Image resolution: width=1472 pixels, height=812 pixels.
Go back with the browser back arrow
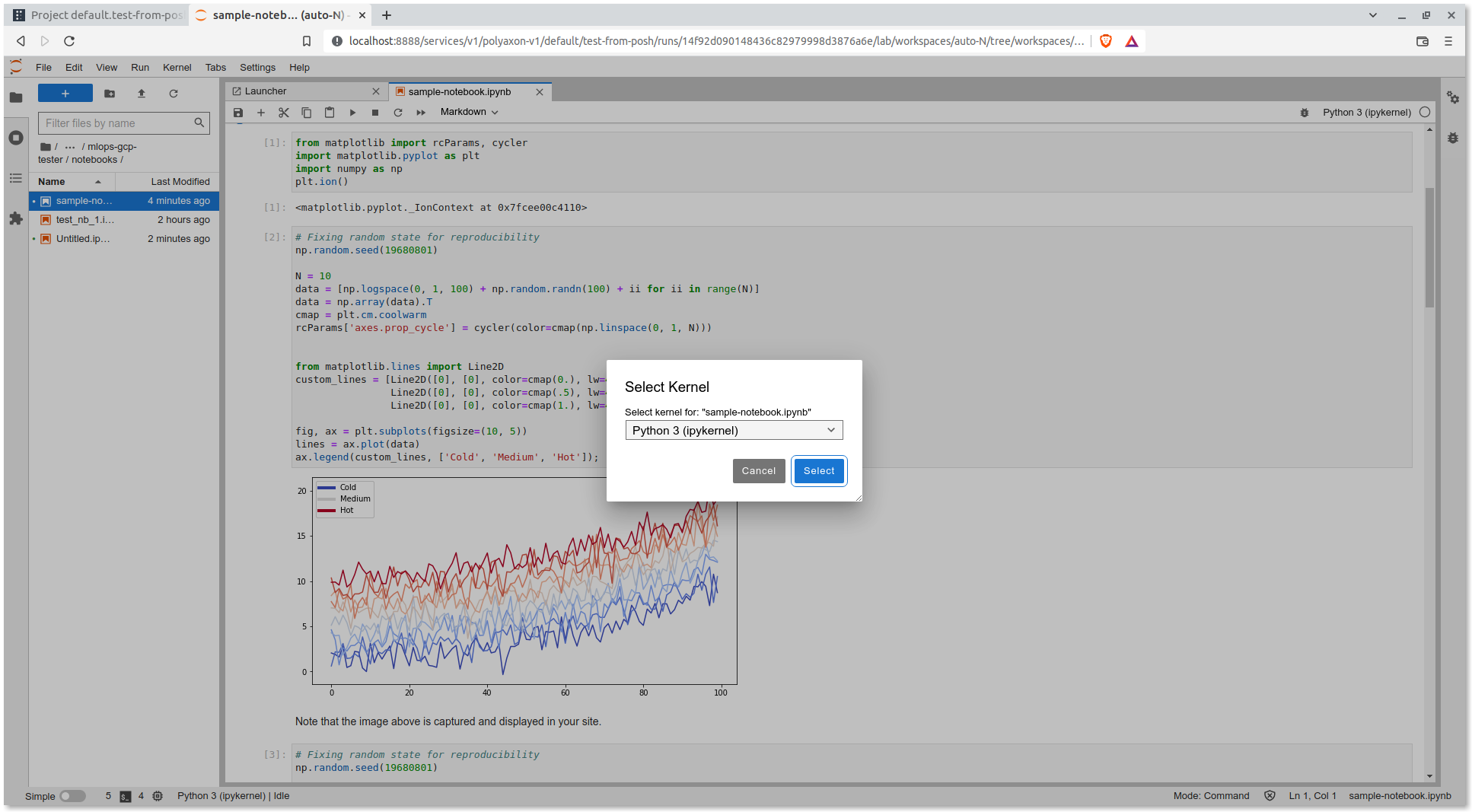21,41
